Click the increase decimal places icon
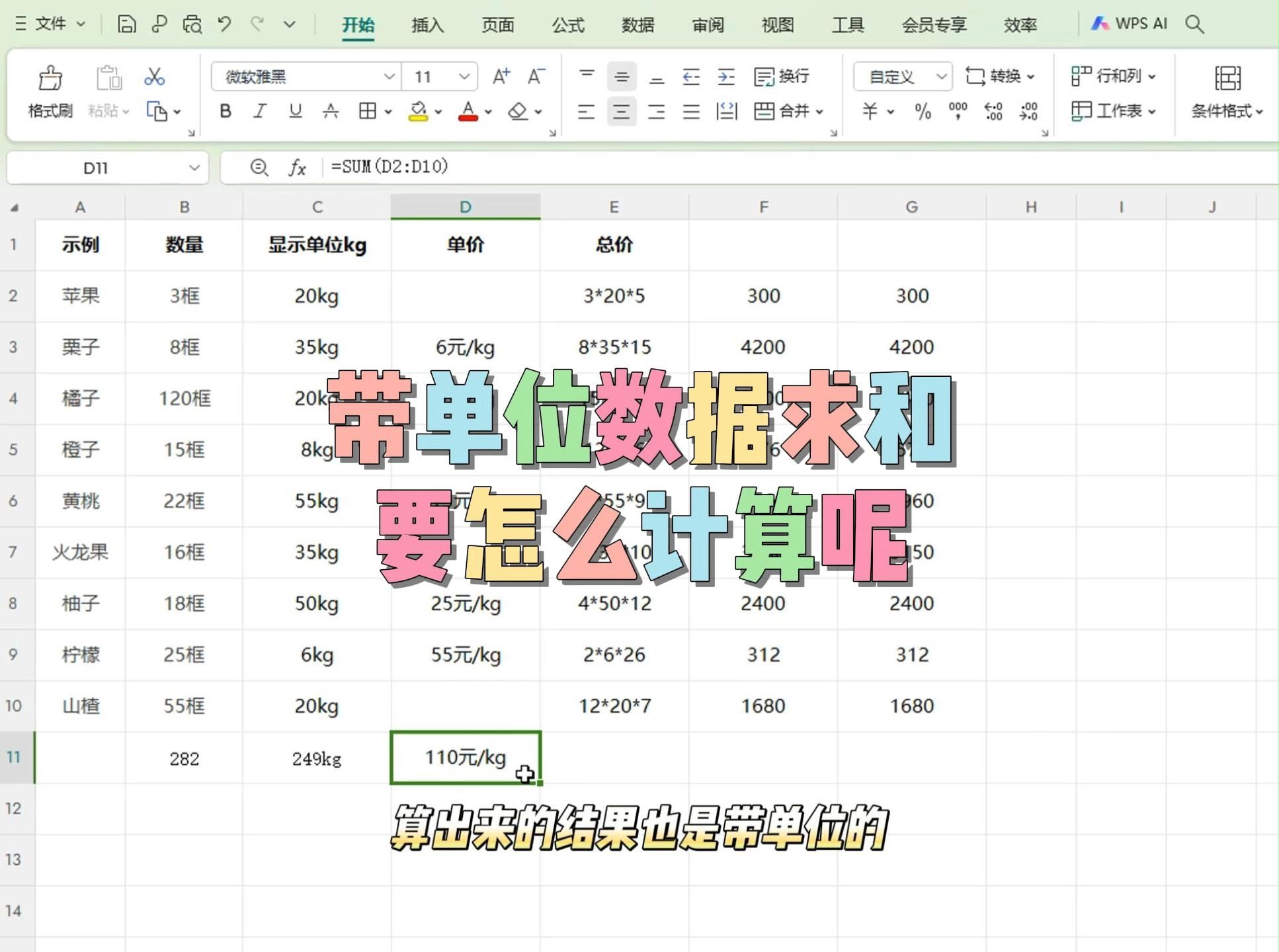1279x952 pixels. click(x=993, y=112)
